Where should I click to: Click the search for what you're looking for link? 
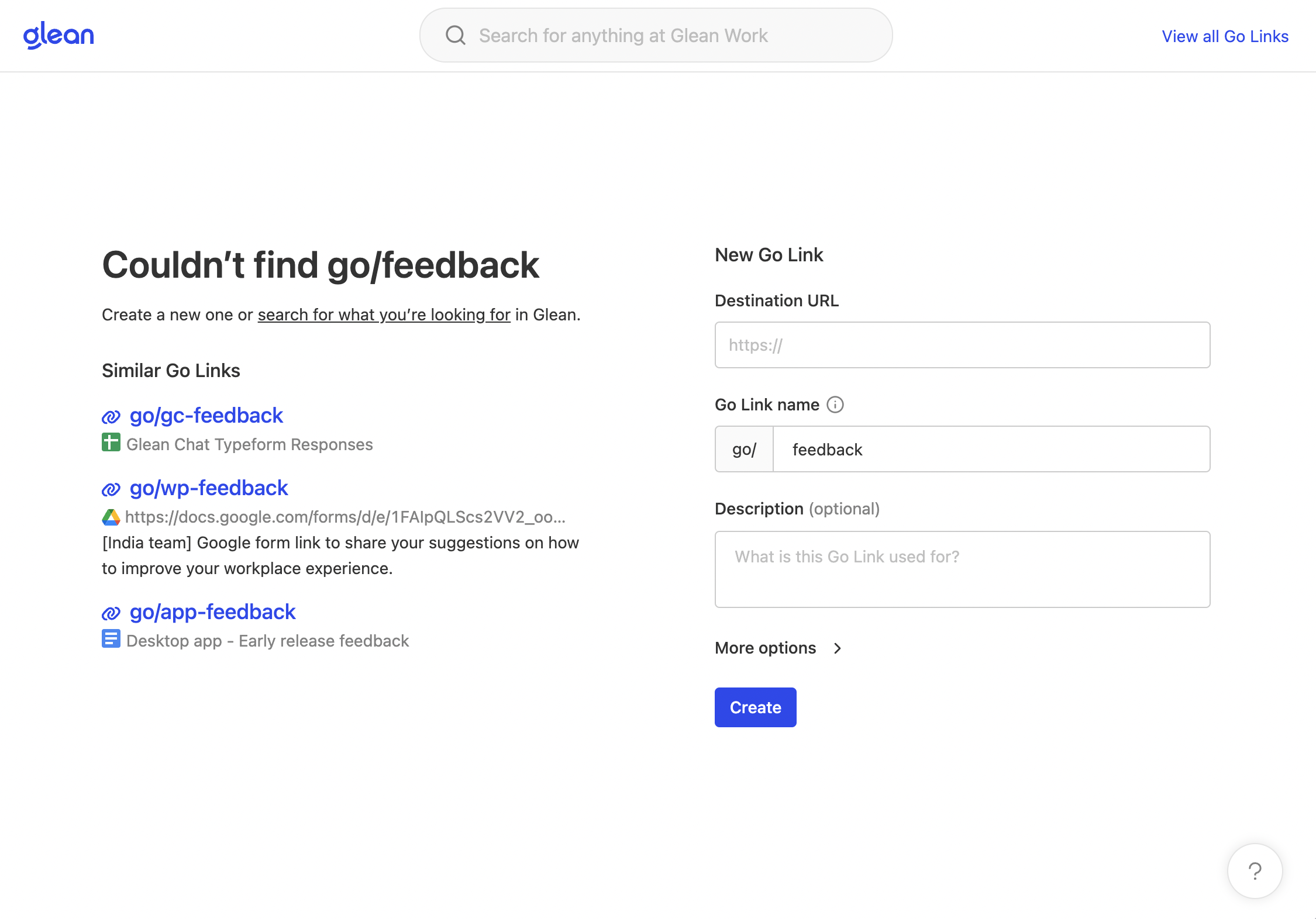point(384,315)
